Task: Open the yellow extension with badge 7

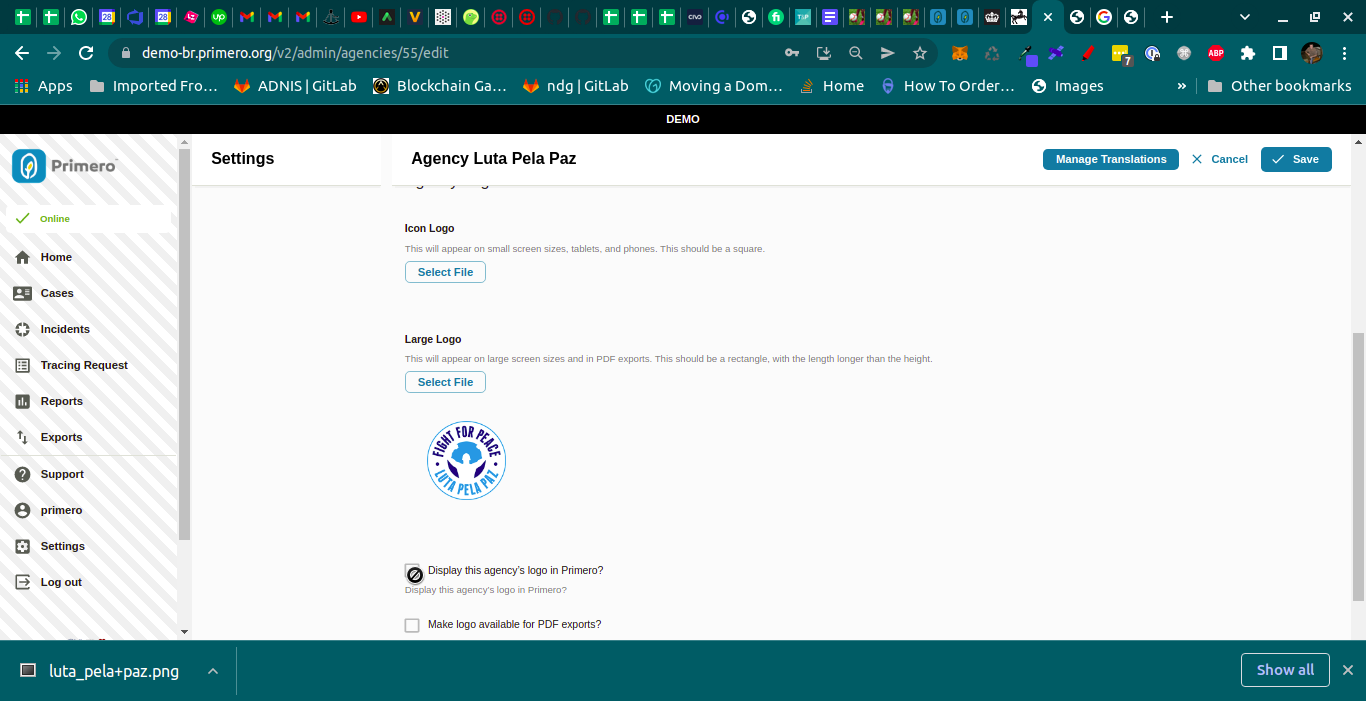Action: click(1121, 55)
